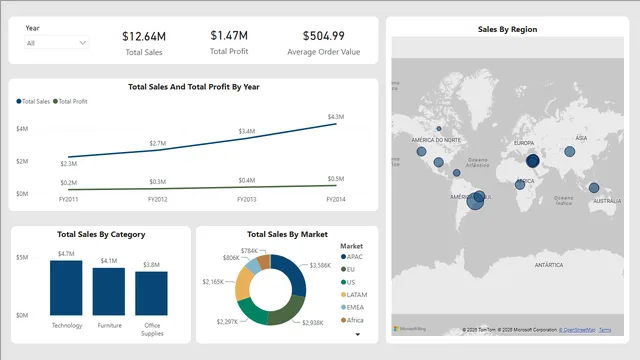Viewport: 640px width, 360px height.
Task: Select the Office Supplies bar
Action: tap(151, 293)
